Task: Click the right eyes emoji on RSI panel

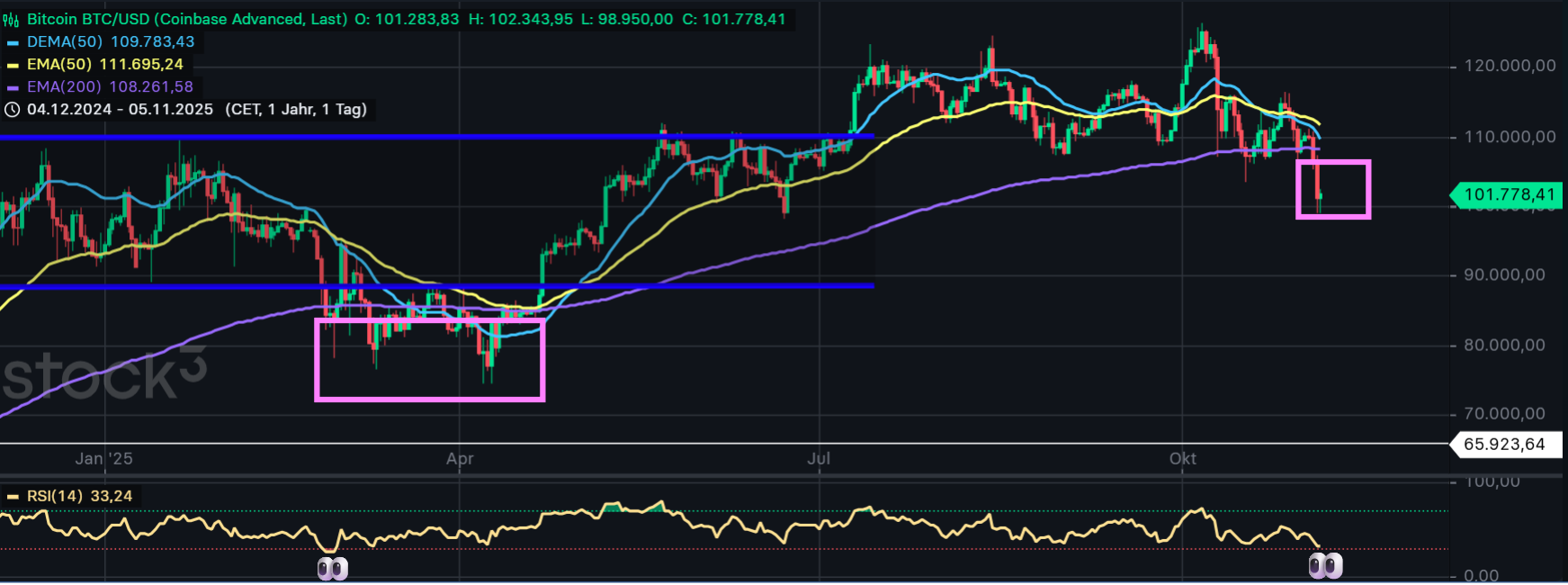Action: point(1324,565)
